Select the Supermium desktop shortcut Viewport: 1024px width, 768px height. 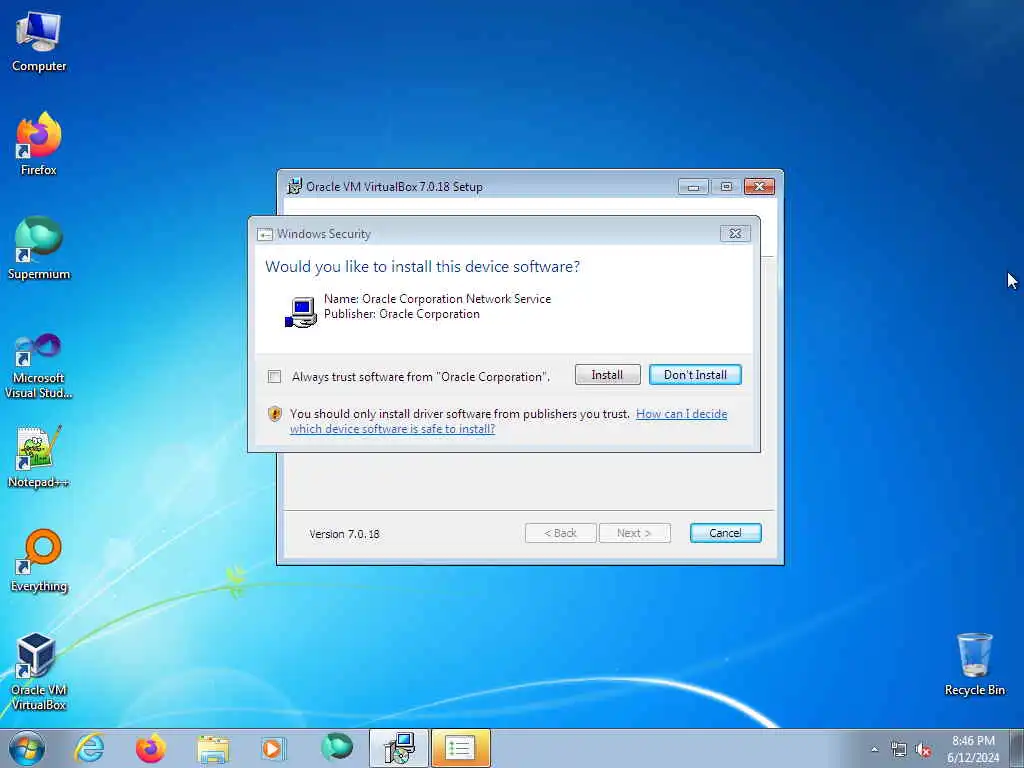pos(39,248)
